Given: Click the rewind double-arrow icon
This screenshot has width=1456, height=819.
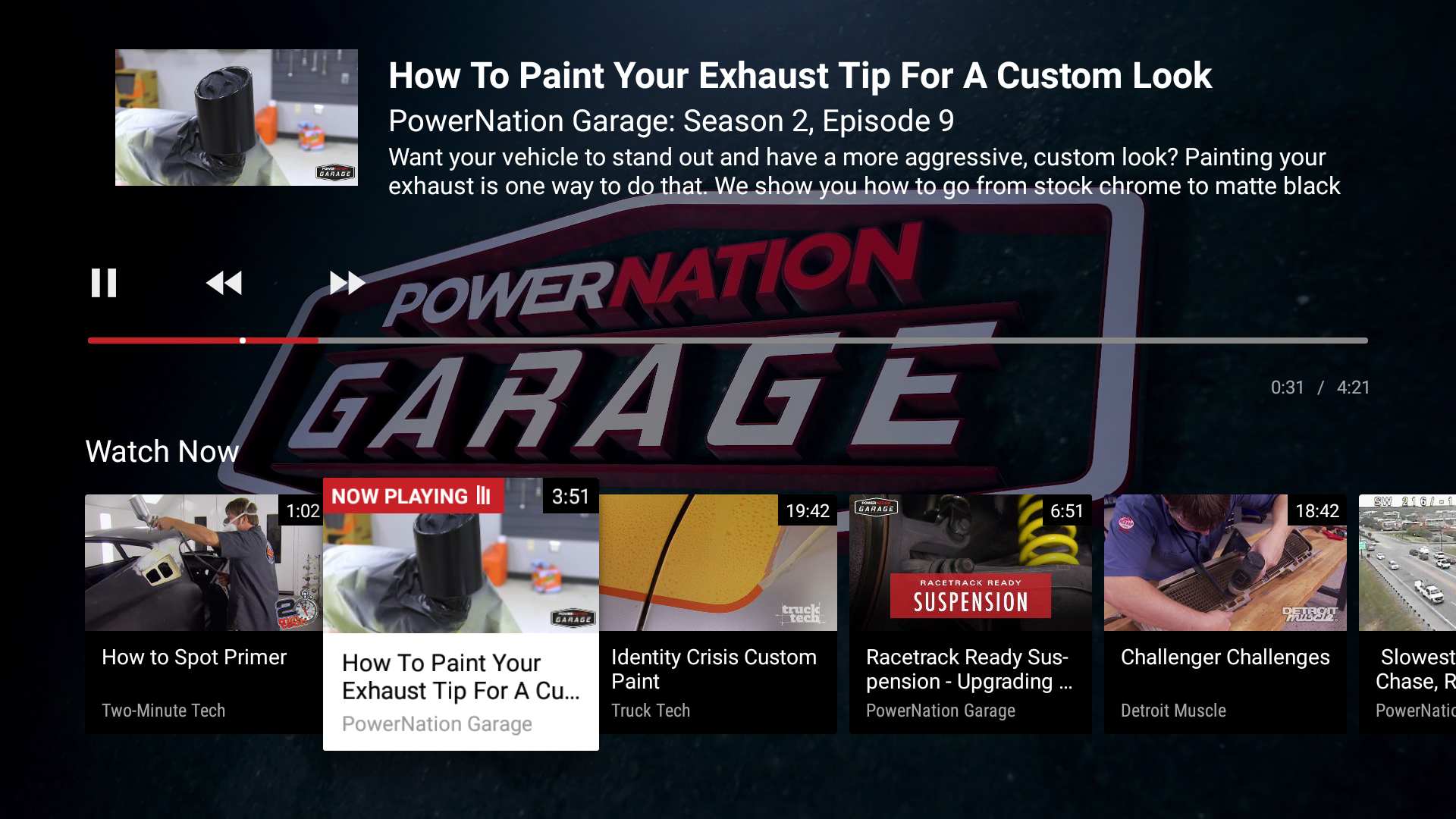Looking at the screenshot, I should (x=224, y=283).
